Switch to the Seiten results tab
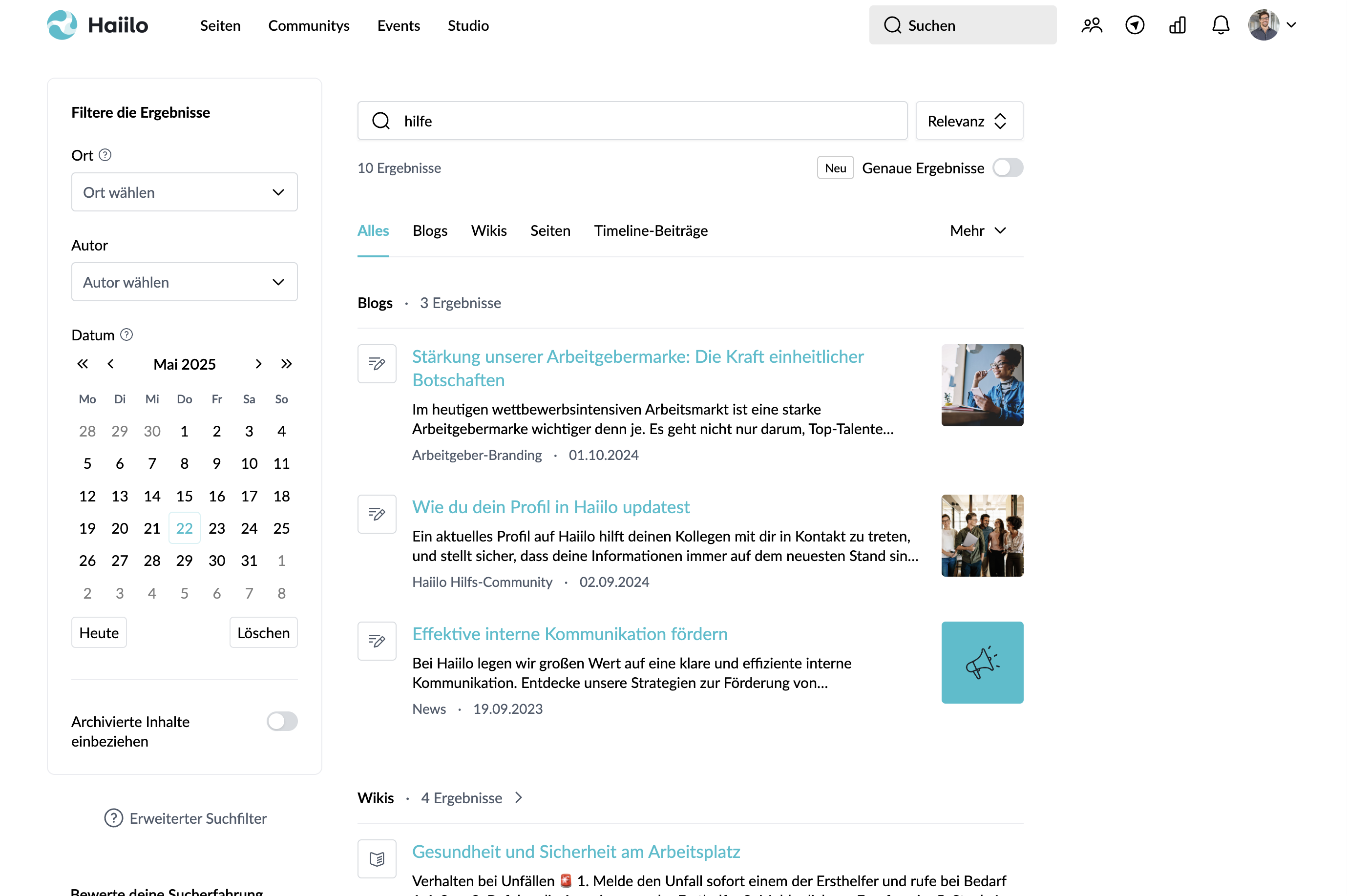 point(550,231)
